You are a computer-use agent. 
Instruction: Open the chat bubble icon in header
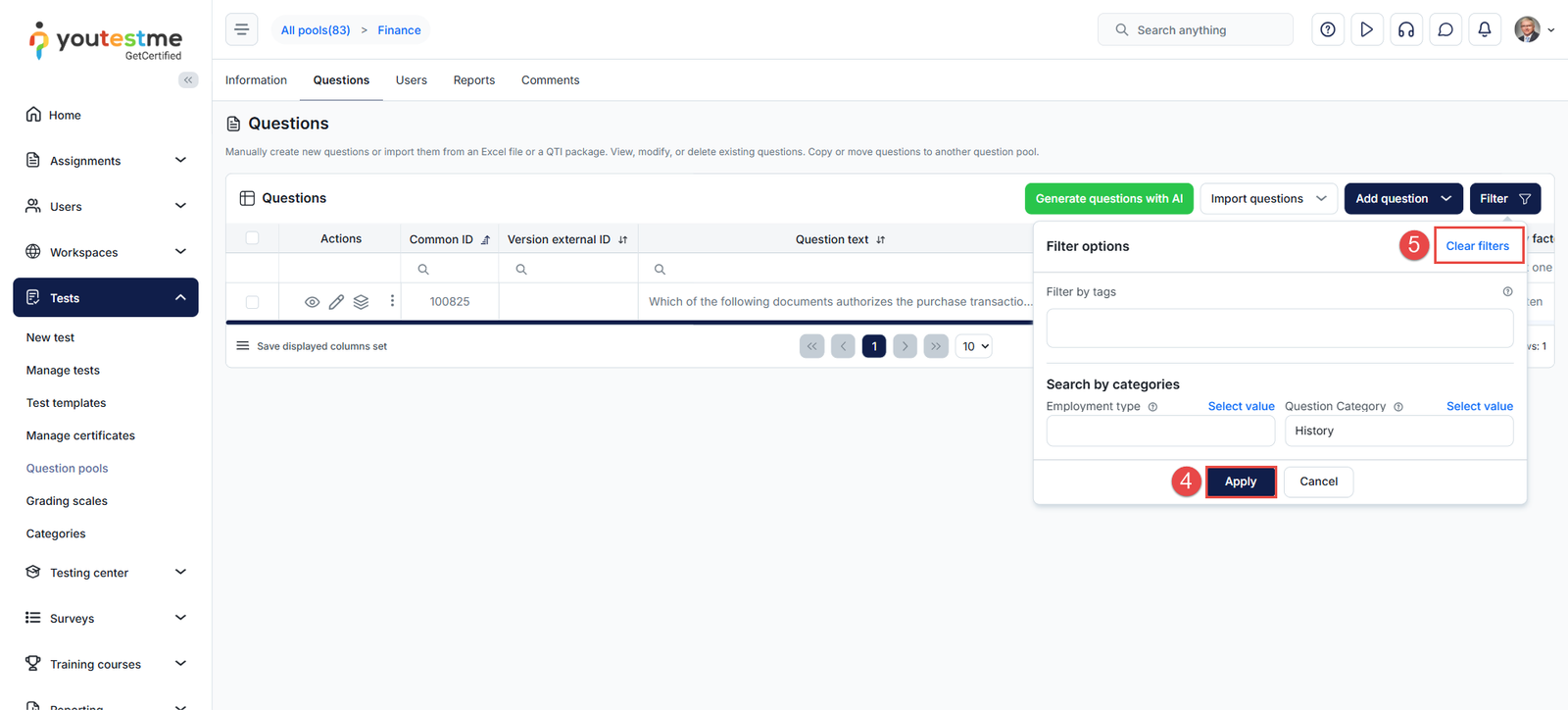tap(1445, 29)
